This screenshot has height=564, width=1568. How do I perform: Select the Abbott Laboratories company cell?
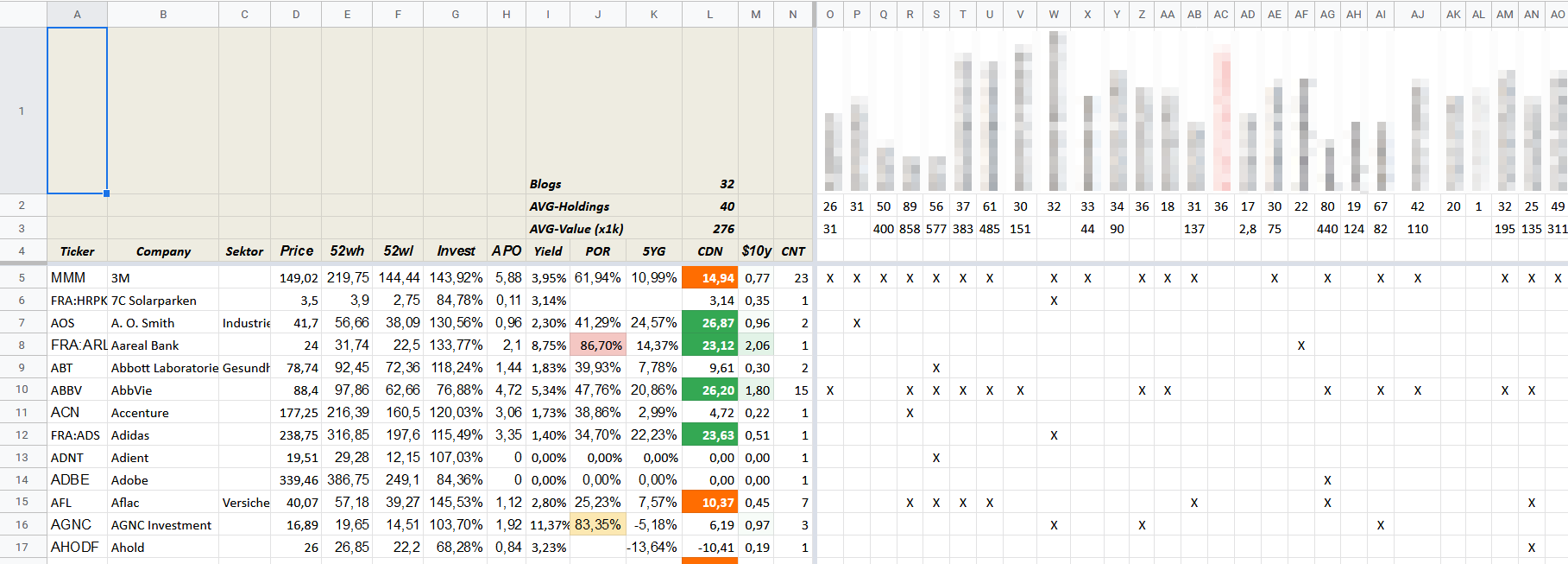[x=163, y=368]
